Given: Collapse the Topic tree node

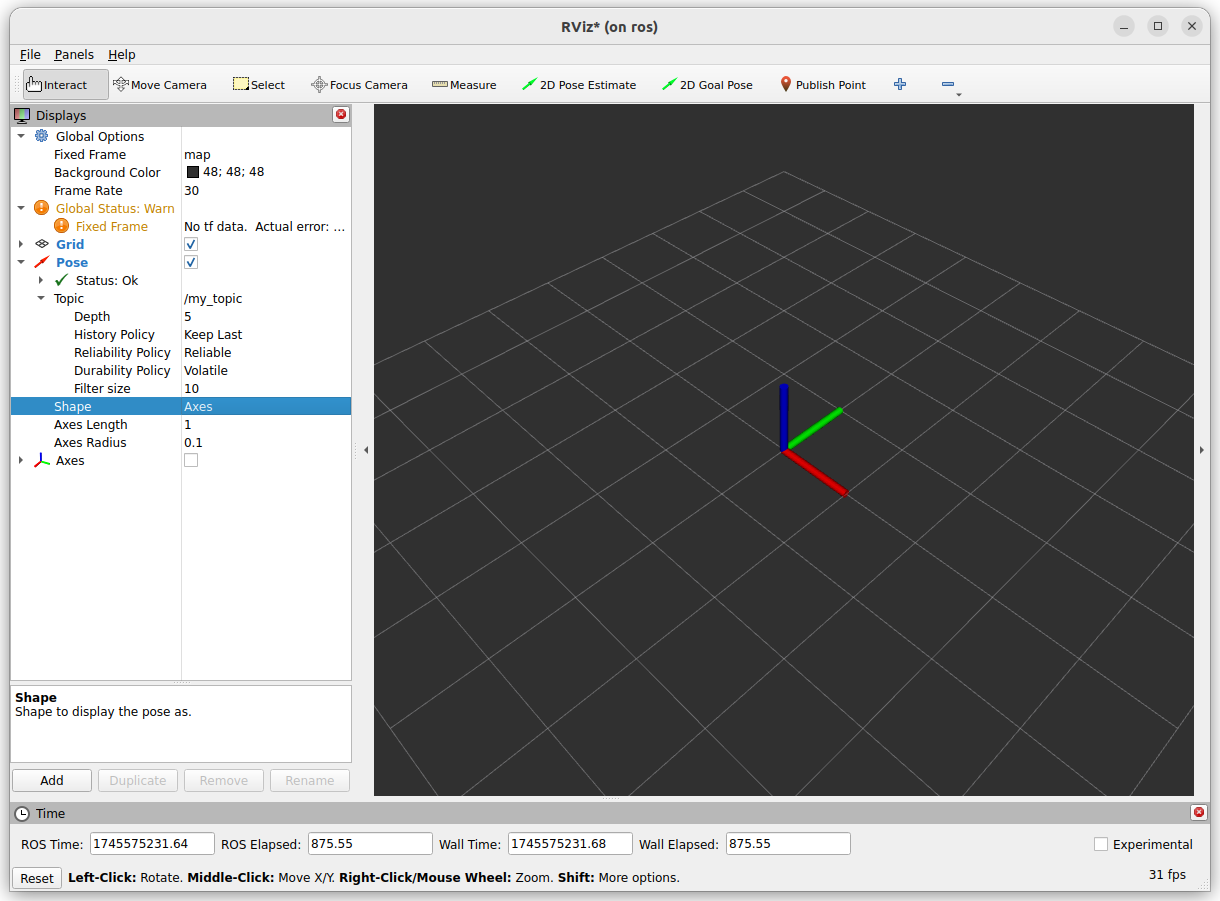Looking at the screenshot, I should 41,298.
